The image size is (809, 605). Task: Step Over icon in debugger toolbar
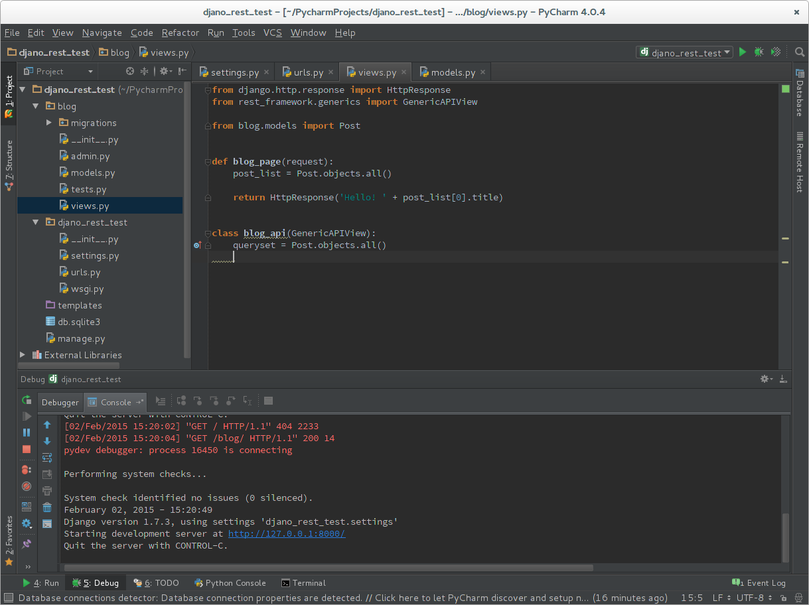coord(181,401)
